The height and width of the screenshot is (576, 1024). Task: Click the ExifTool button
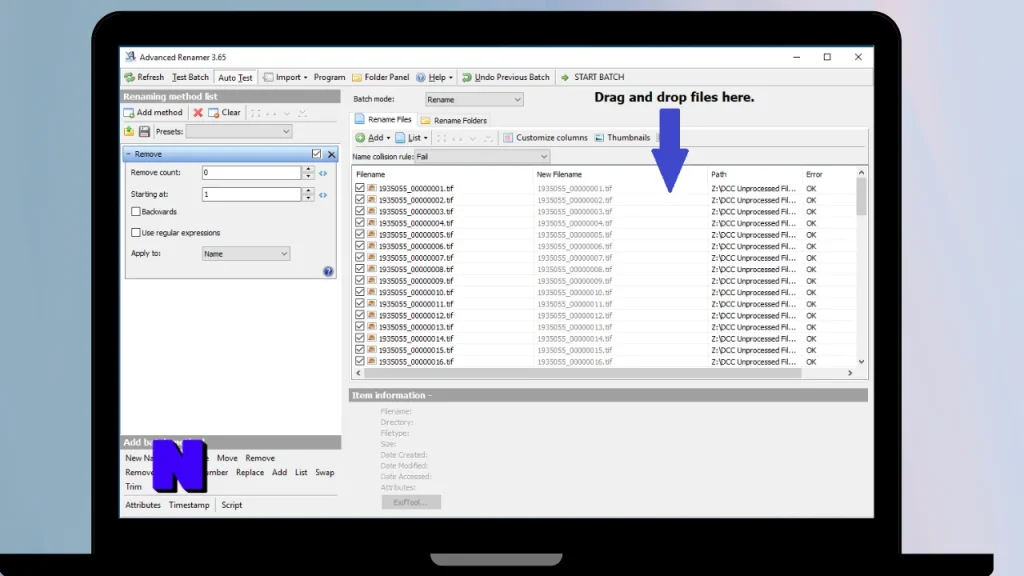pyautogui.click(x=411, y=502)
